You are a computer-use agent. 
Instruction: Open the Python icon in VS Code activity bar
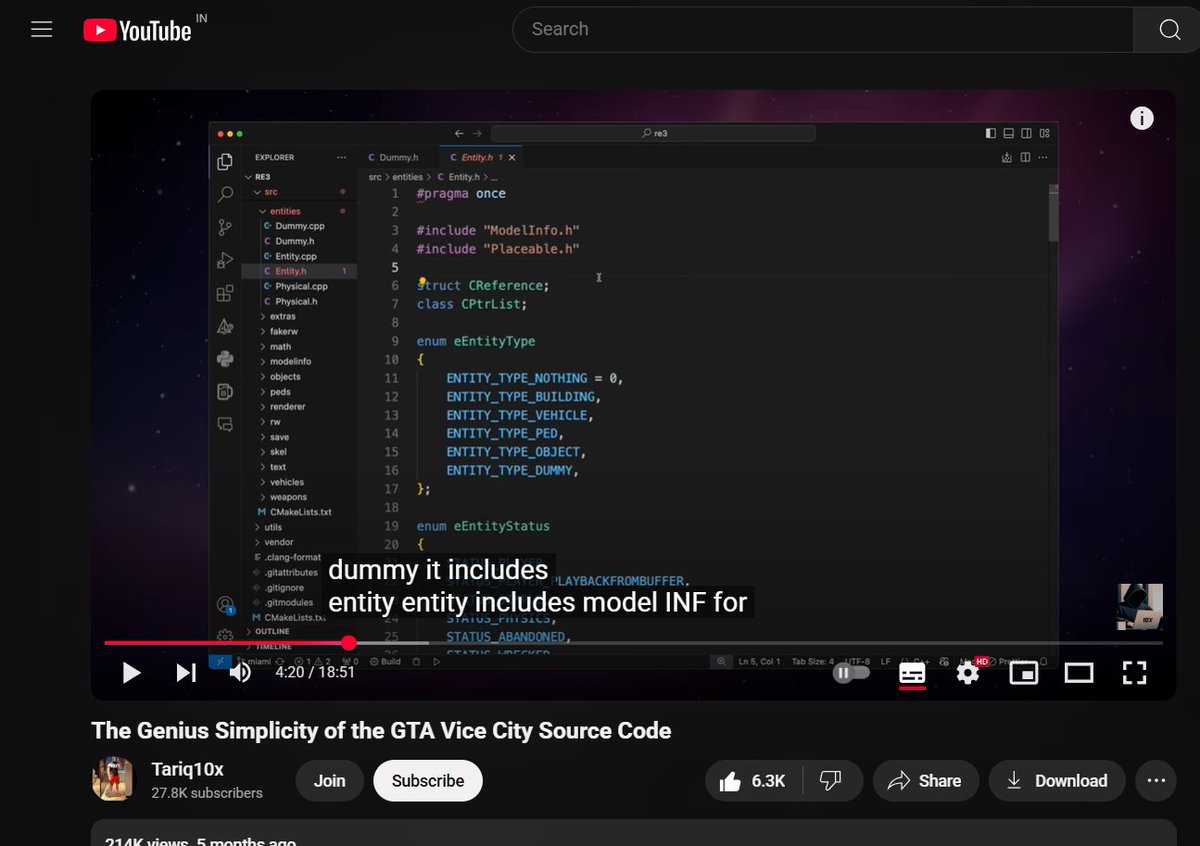tap(225, 359)
